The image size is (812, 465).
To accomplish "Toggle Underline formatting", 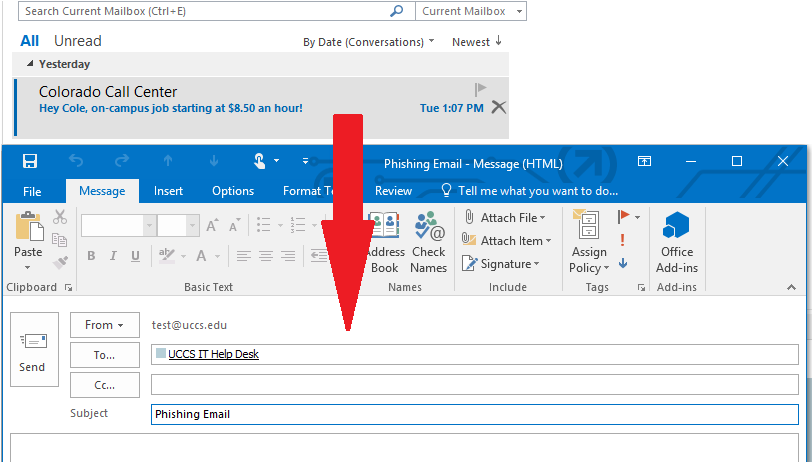I will pyautogui.click(x=135, y=255).
